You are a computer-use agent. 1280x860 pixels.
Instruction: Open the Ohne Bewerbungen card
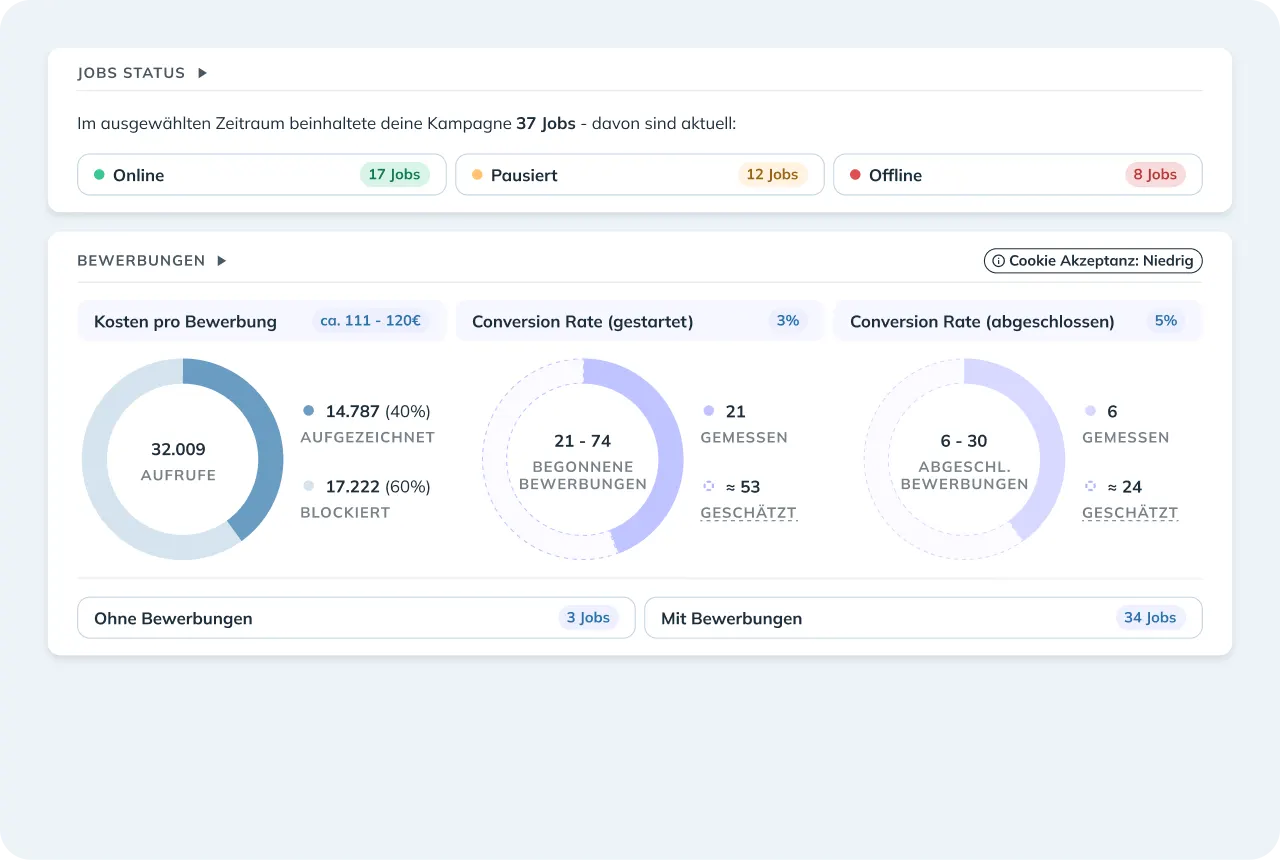(356, 618)
